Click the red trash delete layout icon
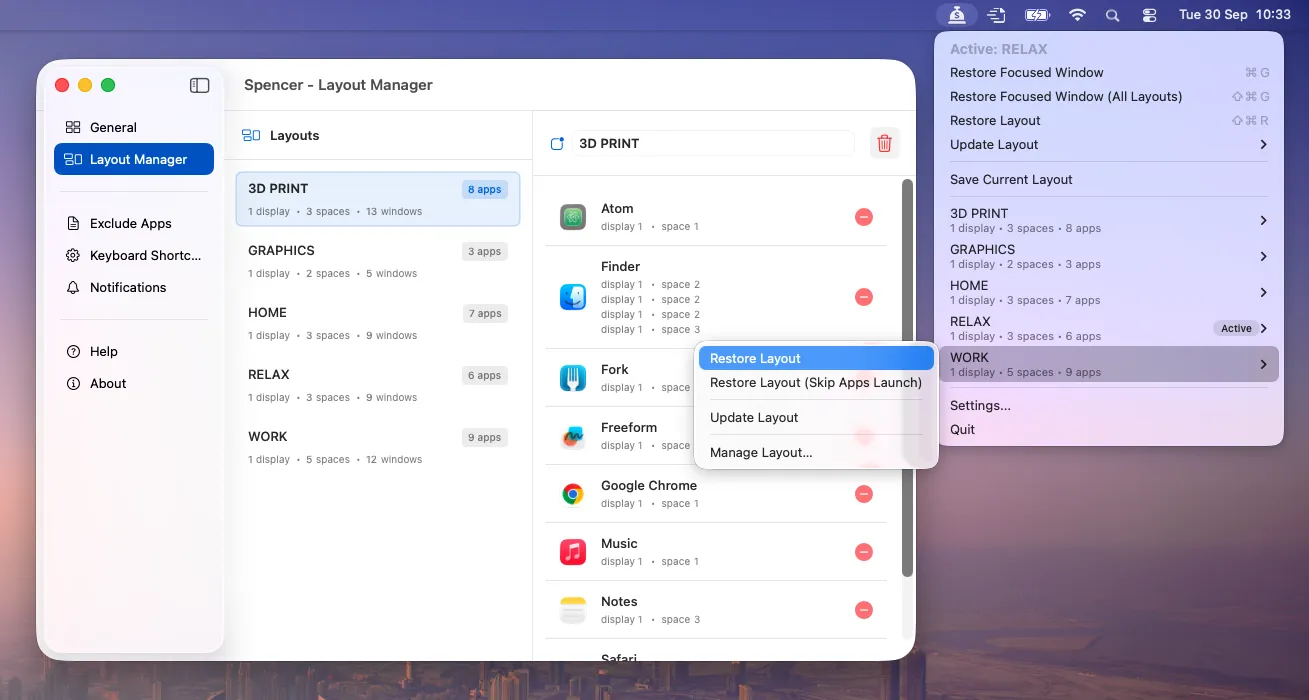 pos(884,143)
